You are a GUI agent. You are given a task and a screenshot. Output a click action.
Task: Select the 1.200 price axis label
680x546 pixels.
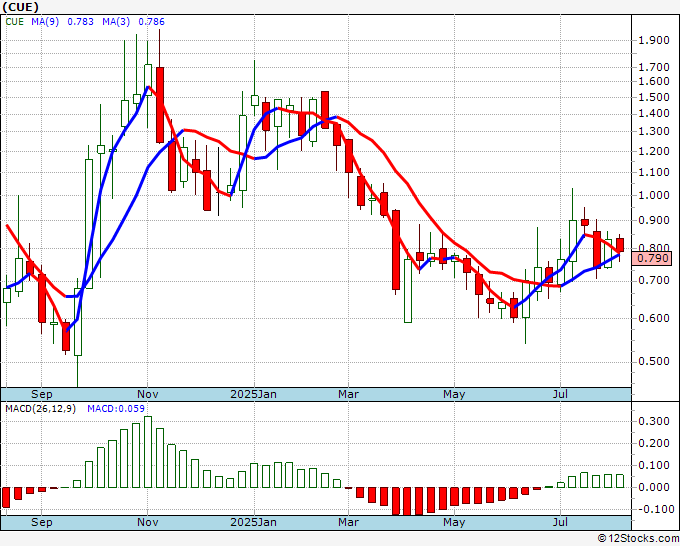654,151
